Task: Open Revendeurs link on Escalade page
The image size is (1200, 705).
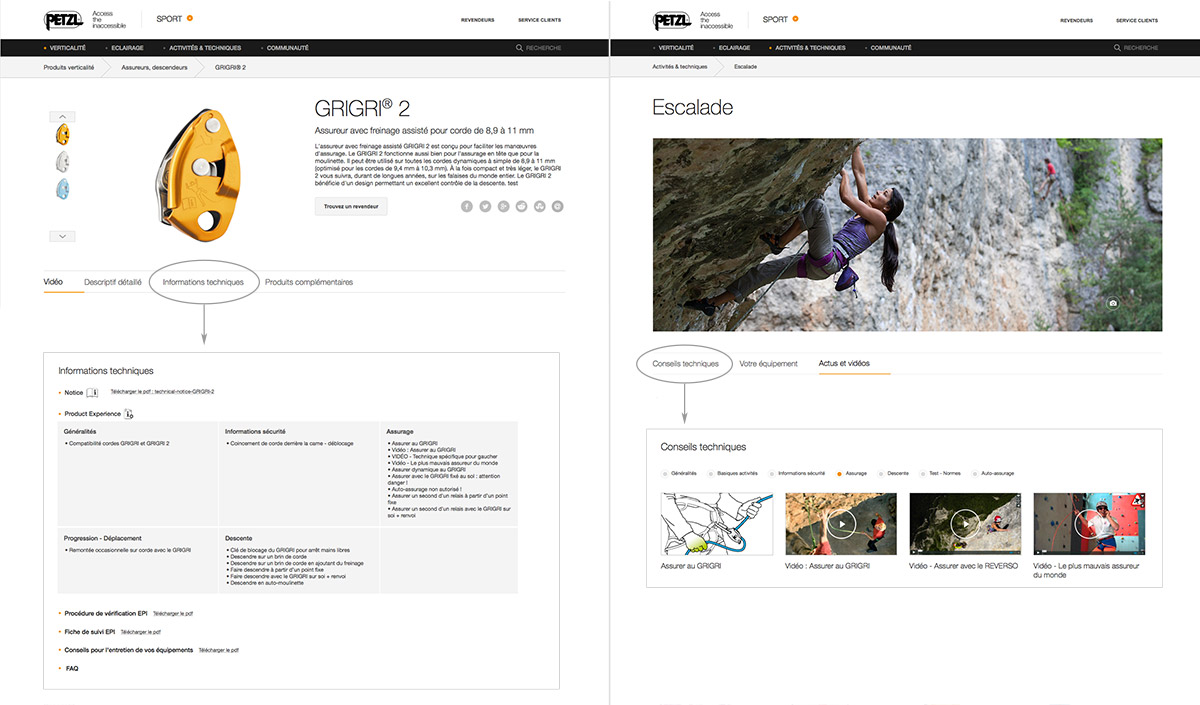Action: click(1077, 20)
